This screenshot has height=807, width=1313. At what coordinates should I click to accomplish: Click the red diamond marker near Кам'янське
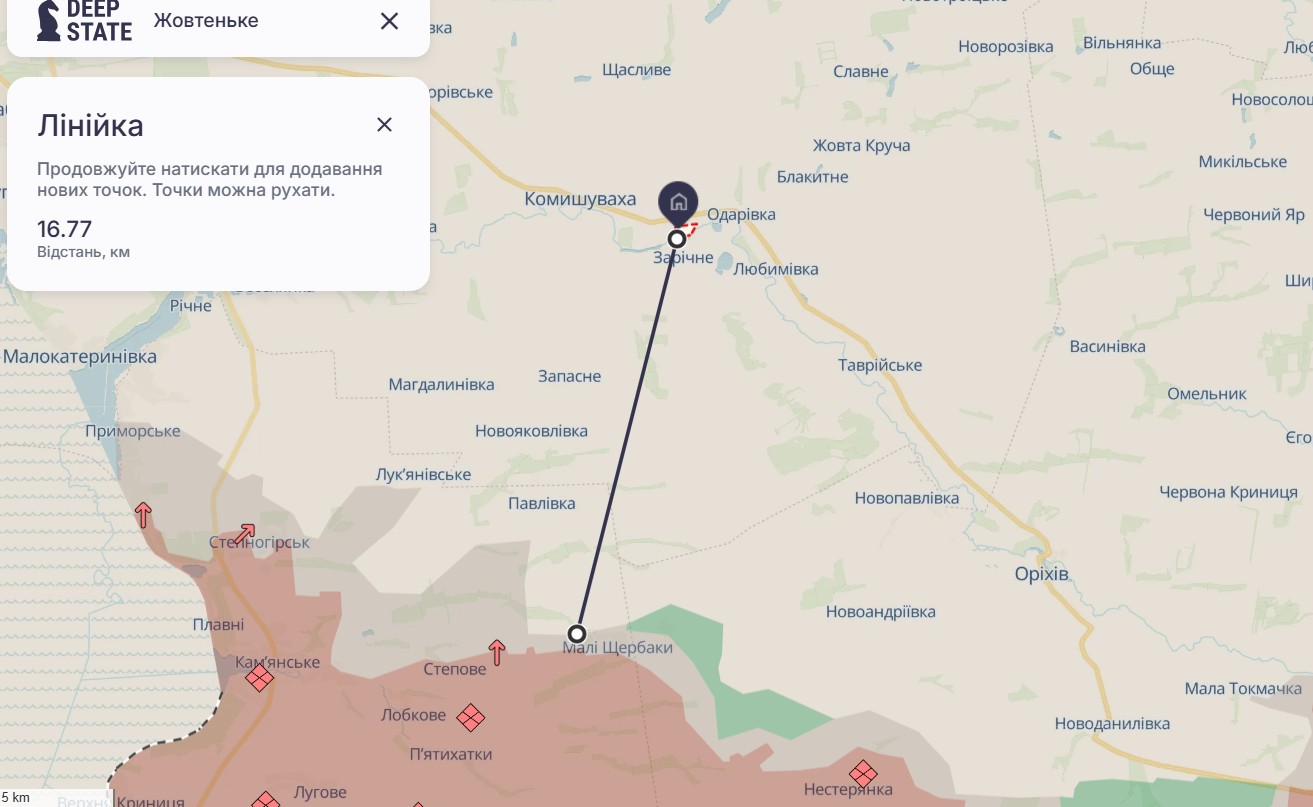(259, 679)
